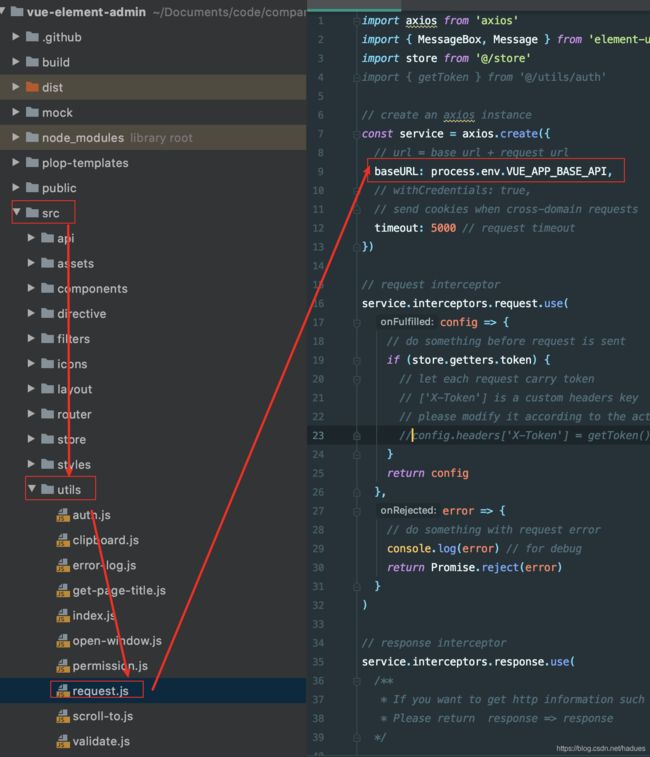
Task: Click the request.js file icon
Action: coord(63,691)
